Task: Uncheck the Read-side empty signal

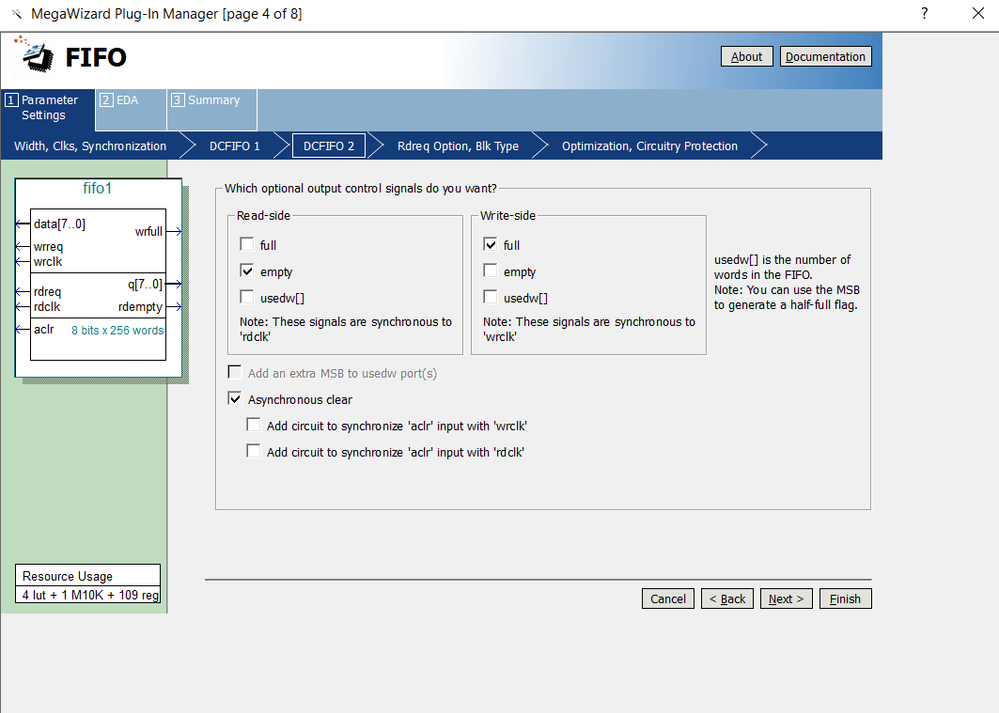Action: (x=247, y=270)
